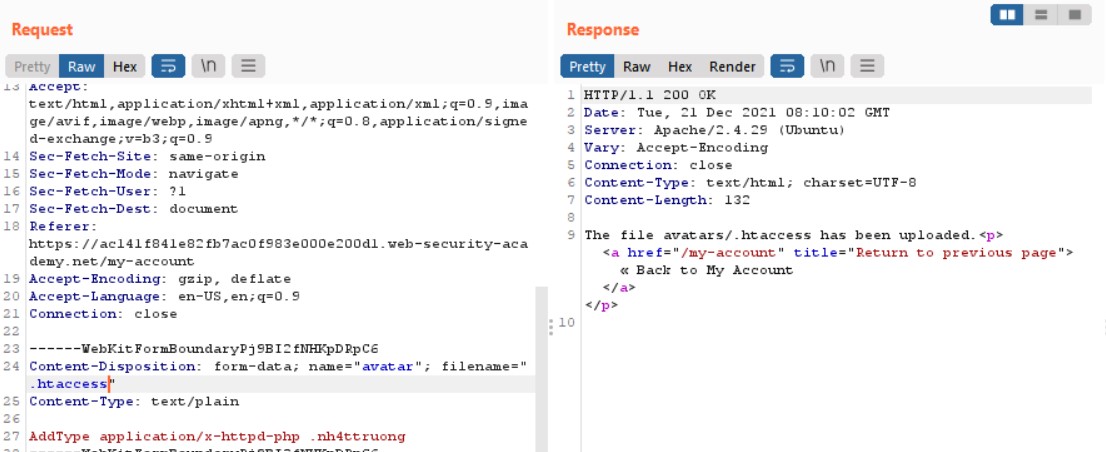Image resolution: width=1106 pixels, height=452 pixels.
Task: Open the Hex tab in Request panel
Action: [x=124, y=67]
